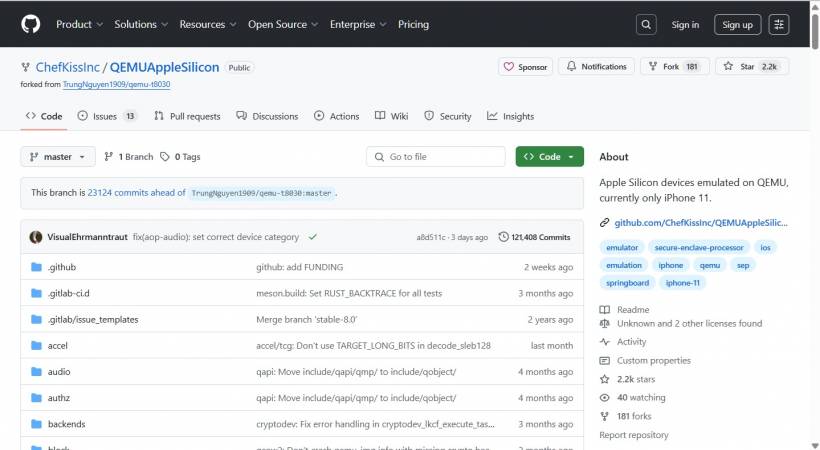Open the ChefKissInc owner link
The height and width of the screenshot is (450, 820).
pos(67,68)
